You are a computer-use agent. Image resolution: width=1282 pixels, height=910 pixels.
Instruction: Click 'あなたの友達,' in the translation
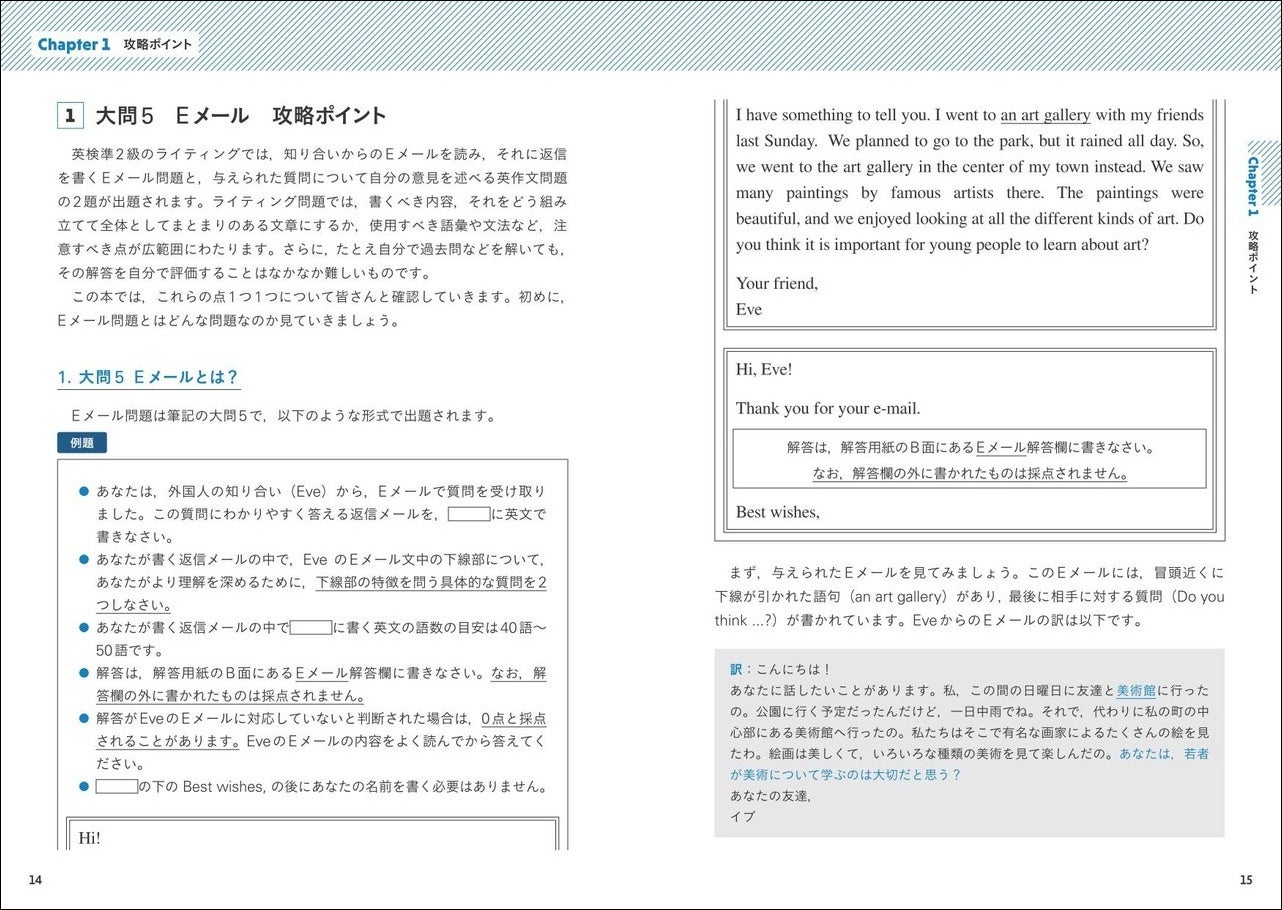point(770,795)
